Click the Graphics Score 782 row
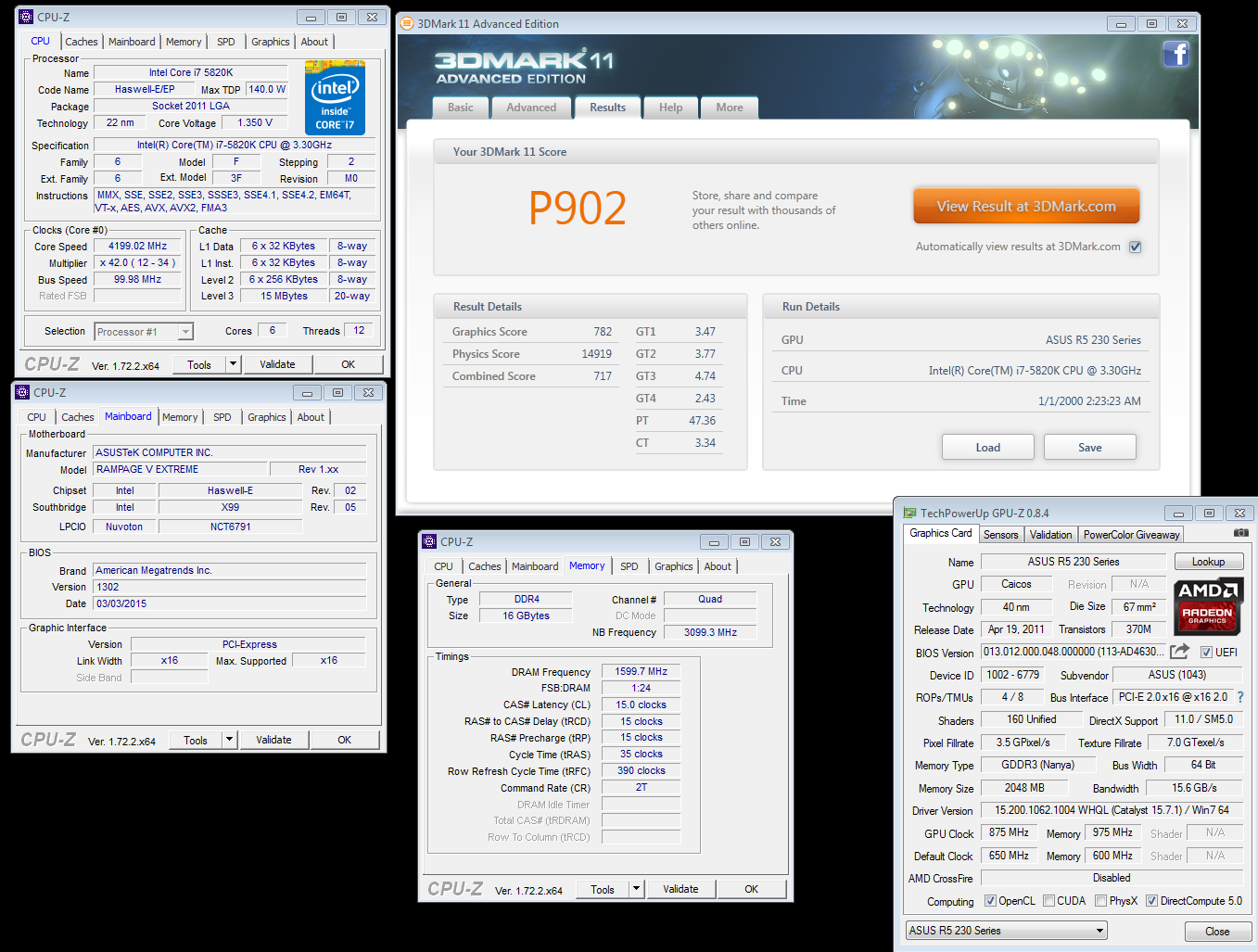Viewport: 1258px width, 952px height. [x=531, y=332]
